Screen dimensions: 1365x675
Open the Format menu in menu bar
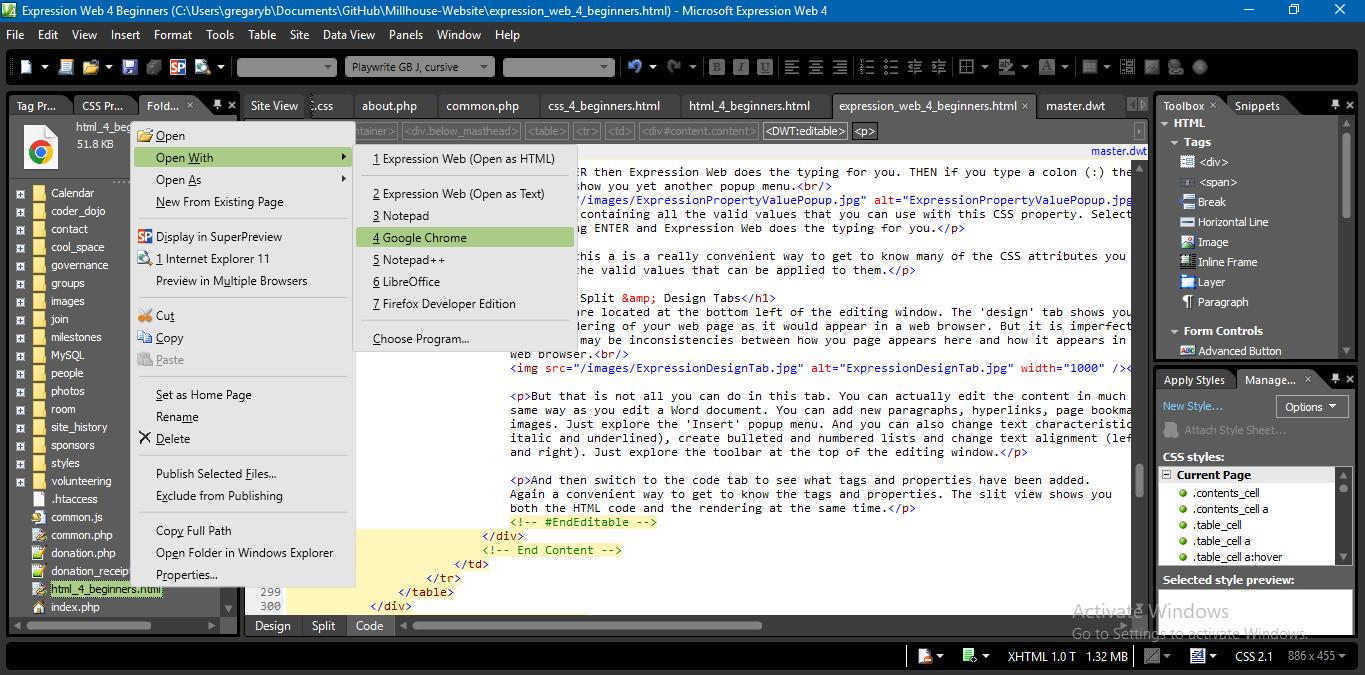(173, 34)
